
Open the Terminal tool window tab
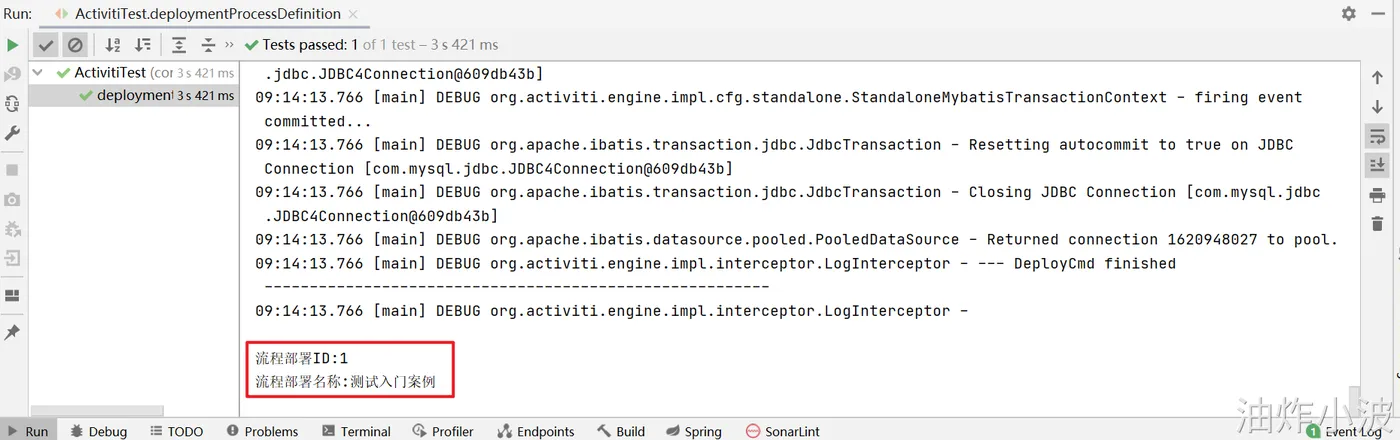click(356, 431)
